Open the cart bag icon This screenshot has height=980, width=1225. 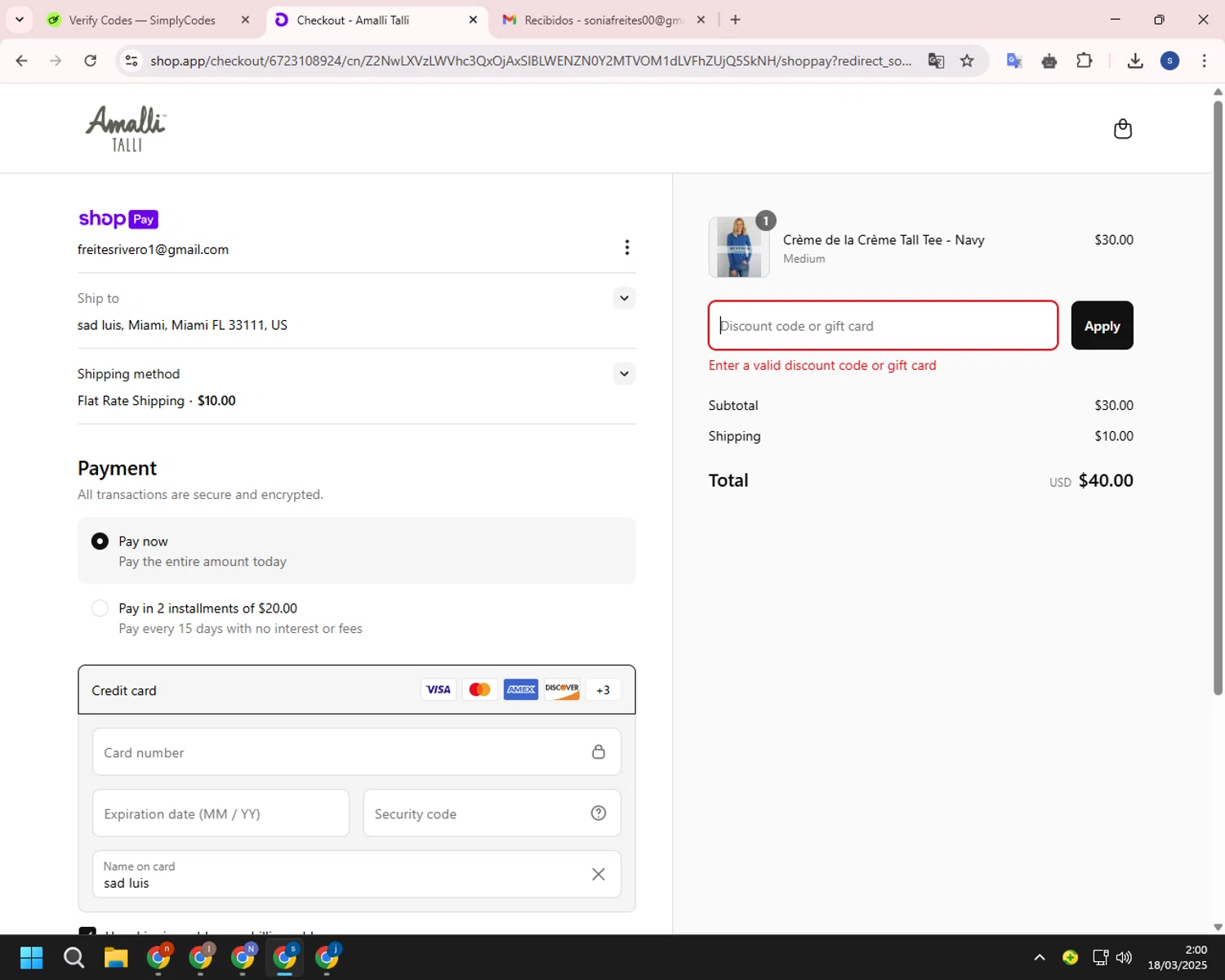click(x=1123, y=129)
